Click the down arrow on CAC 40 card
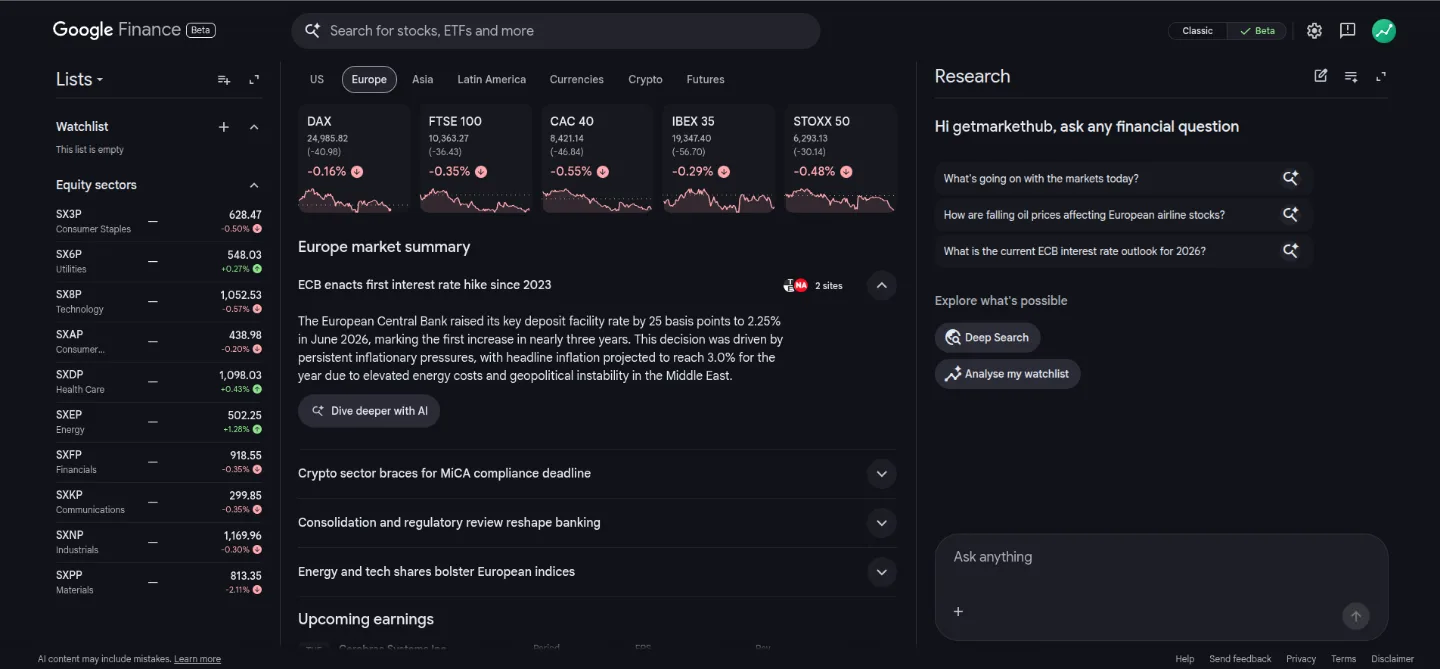Screen dimensions: 1440x669 click(602, 172)
